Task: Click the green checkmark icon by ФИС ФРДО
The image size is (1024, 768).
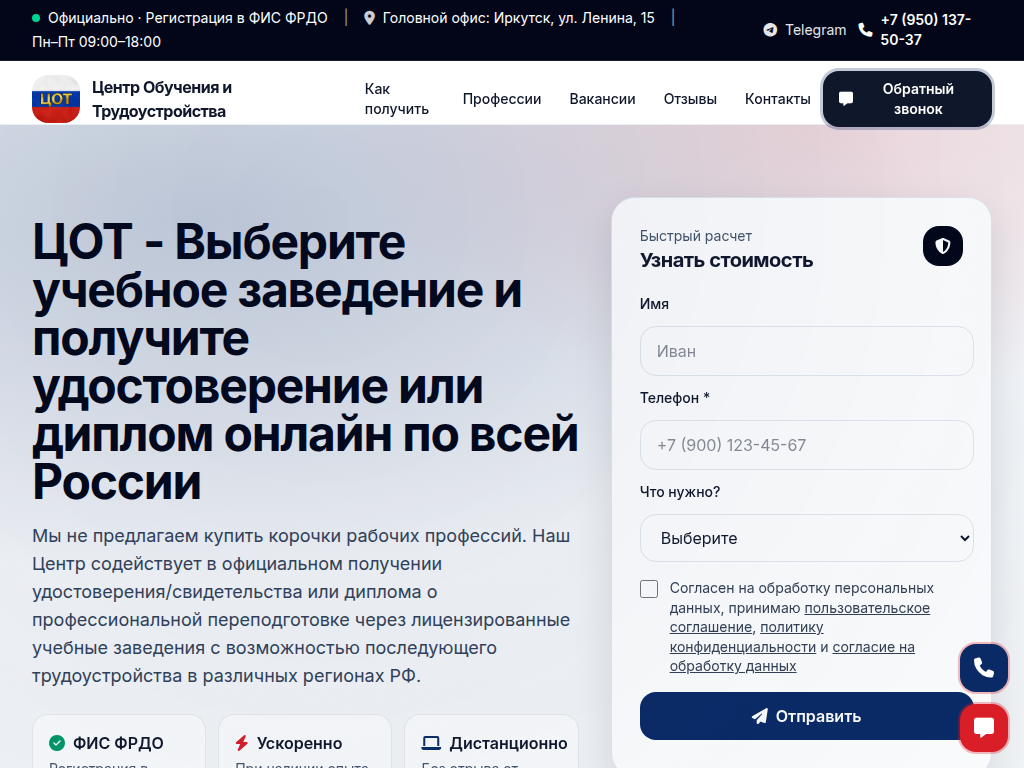Action: tap(57, 743)
